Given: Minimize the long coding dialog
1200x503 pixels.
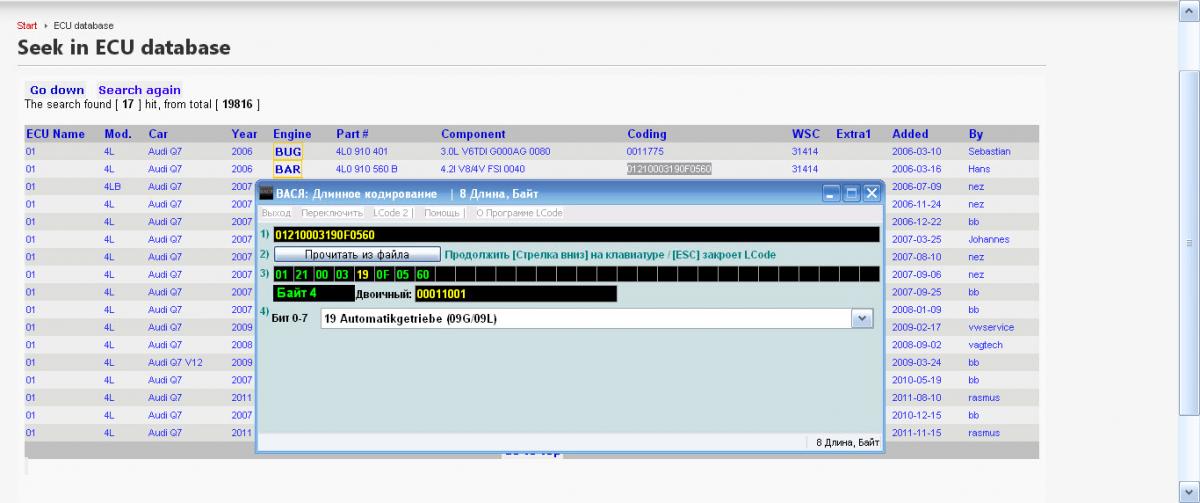Looking at the screenshot, I should [x=831, y=194].
